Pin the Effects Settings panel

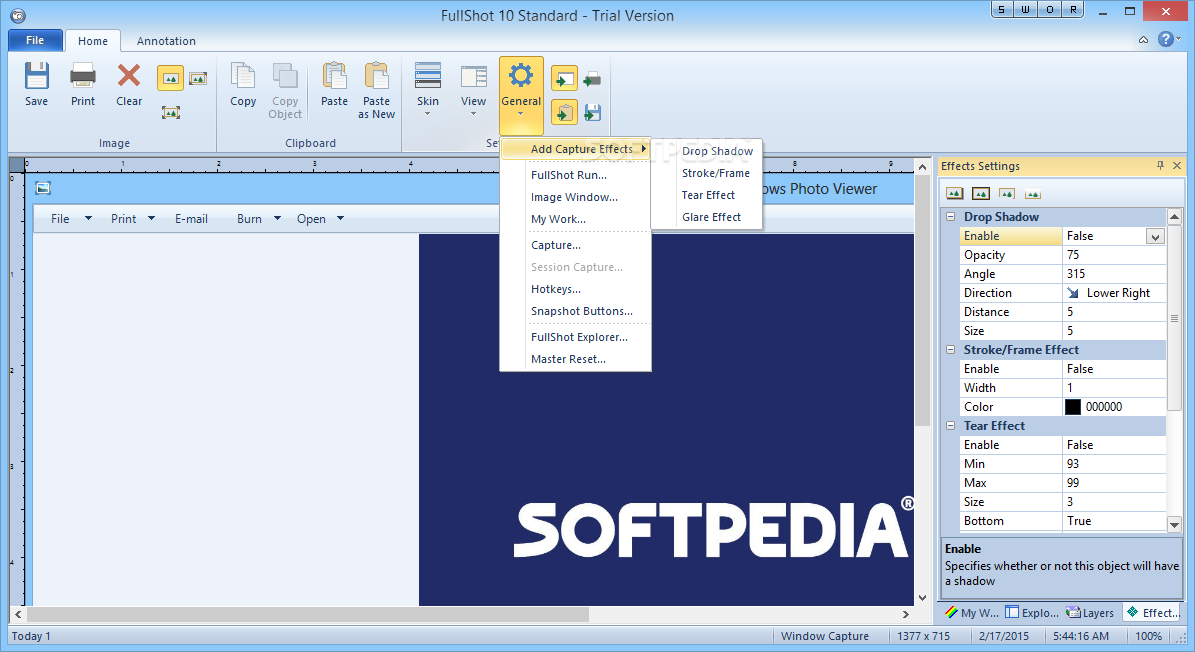pos(1160,165)
